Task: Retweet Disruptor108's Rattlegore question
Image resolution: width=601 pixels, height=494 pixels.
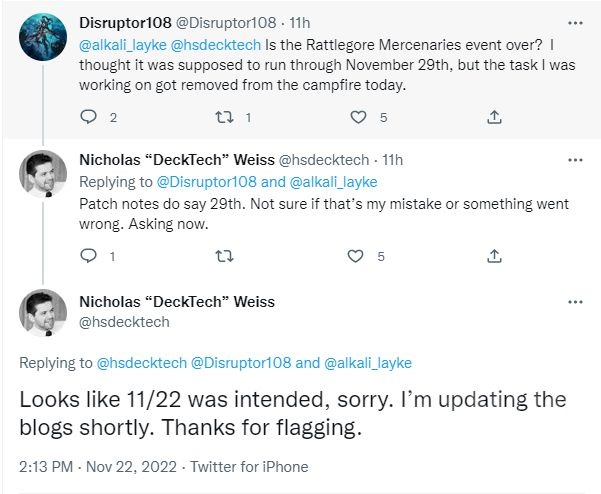Action: coord(224,117)
